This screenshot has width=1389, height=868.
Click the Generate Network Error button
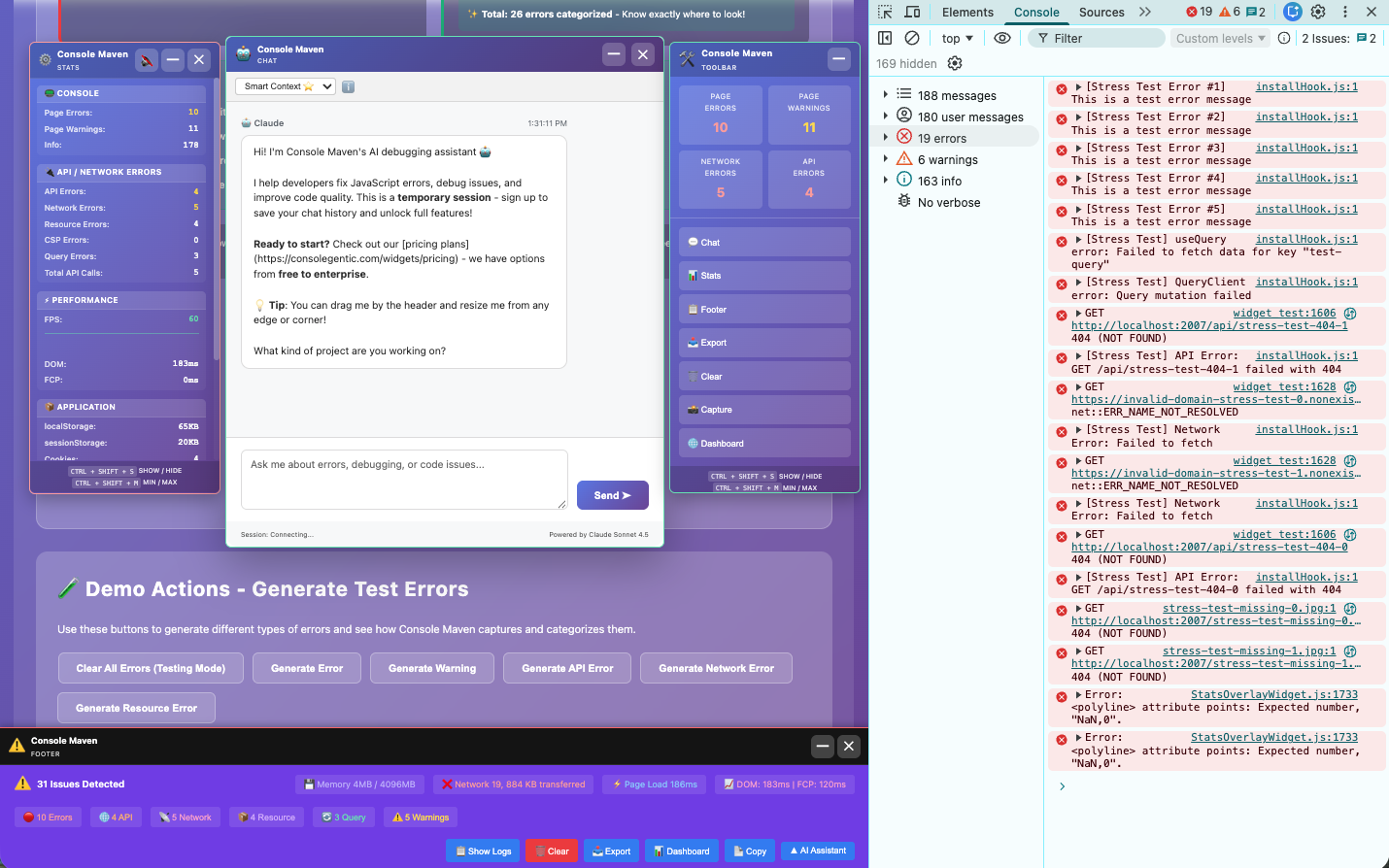pos(716,668)
